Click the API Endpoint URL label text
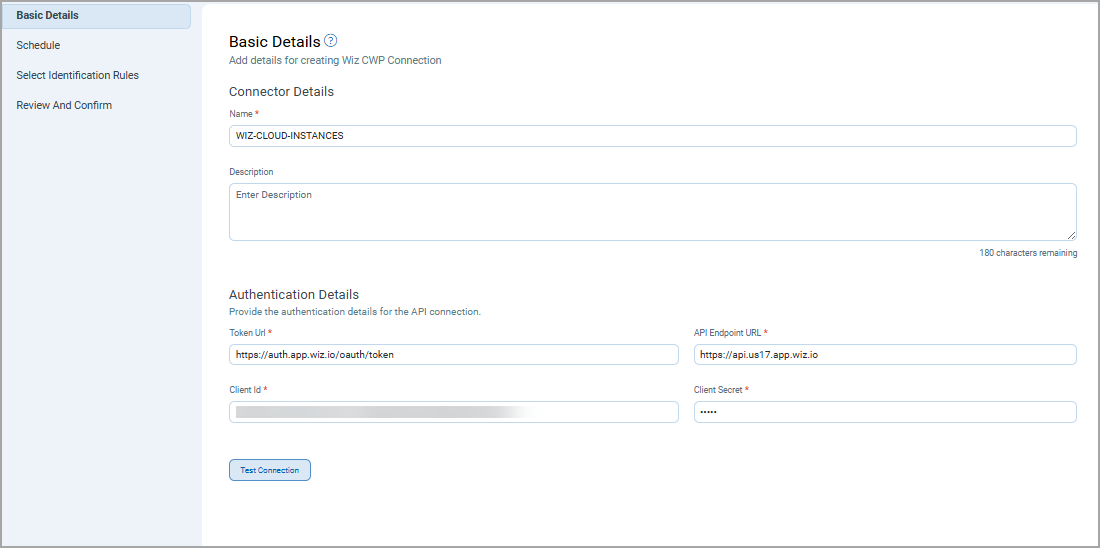The width and height of the screenshot is (1100, 548). pyautogui.click(x=727, y=332)
